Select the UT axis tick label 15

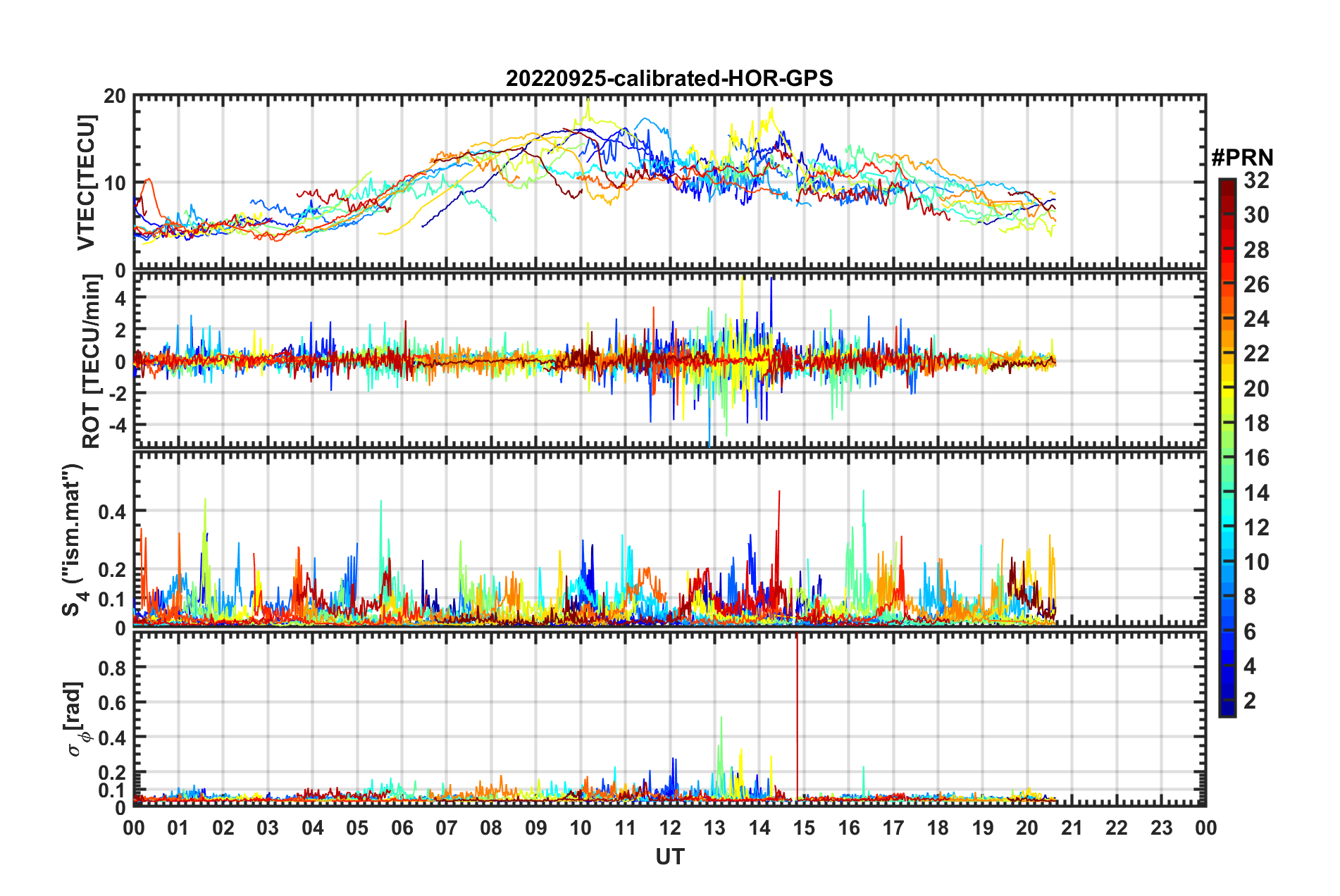coord(804,828)
